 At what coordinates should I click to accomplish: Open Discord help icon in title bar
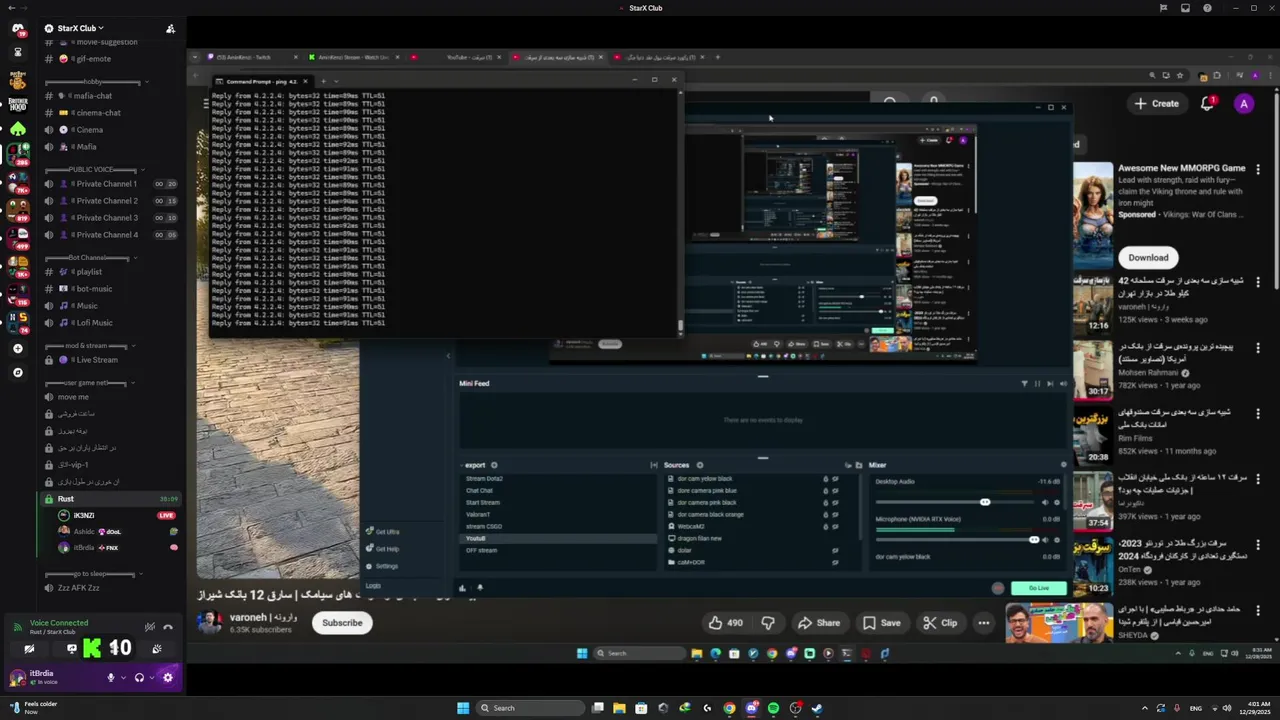[1207, 8]
